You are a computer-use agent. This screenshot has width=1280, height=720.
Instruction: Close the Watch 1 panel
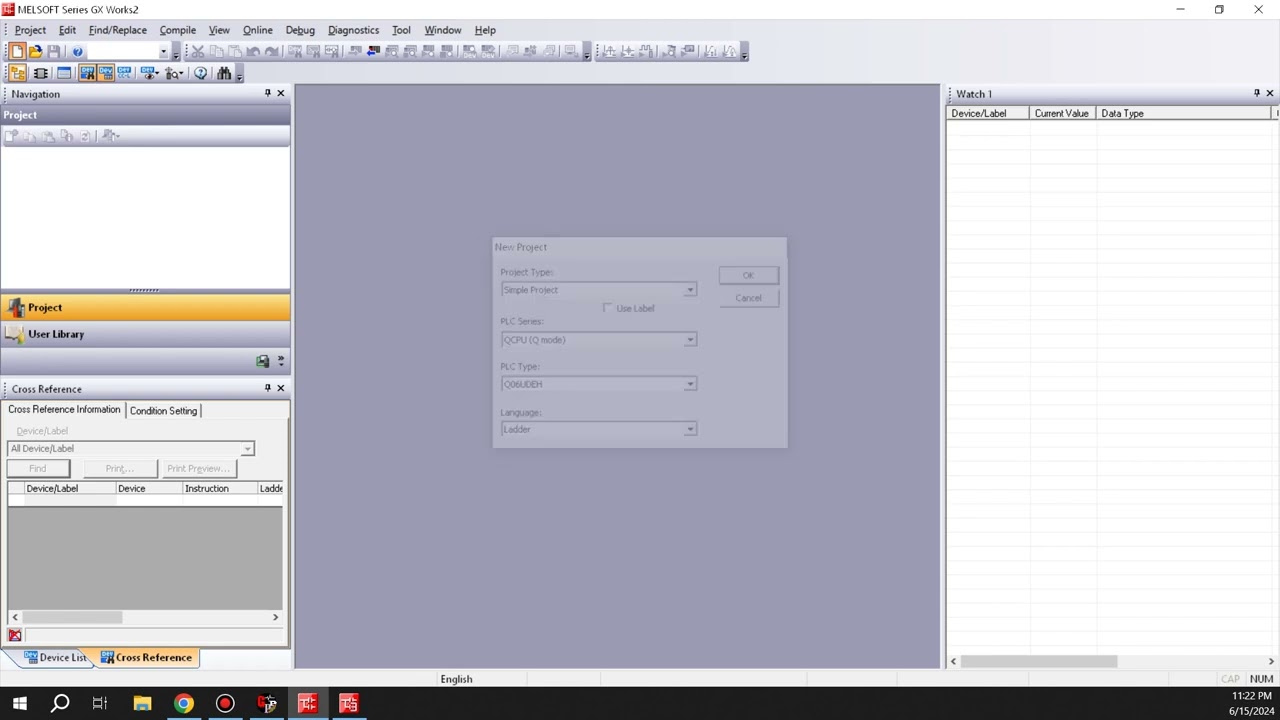[1270, 93]
